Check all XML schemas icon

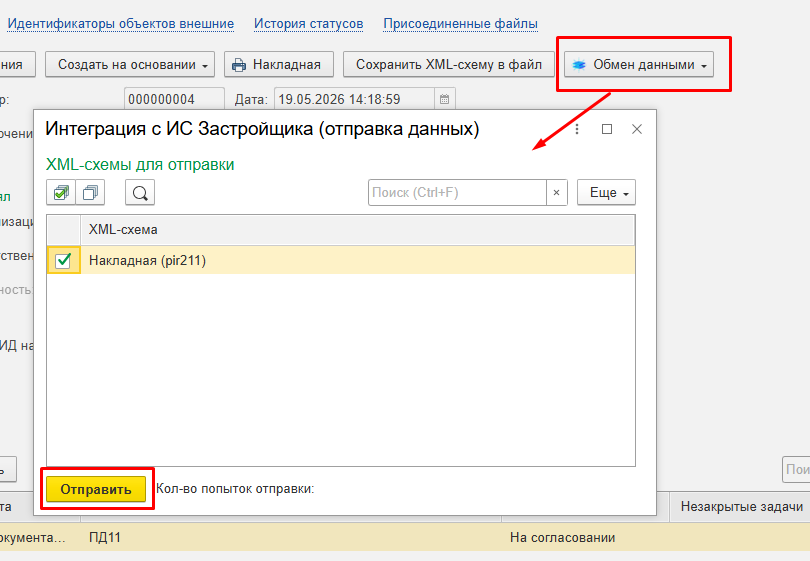(x=61, y=193)
